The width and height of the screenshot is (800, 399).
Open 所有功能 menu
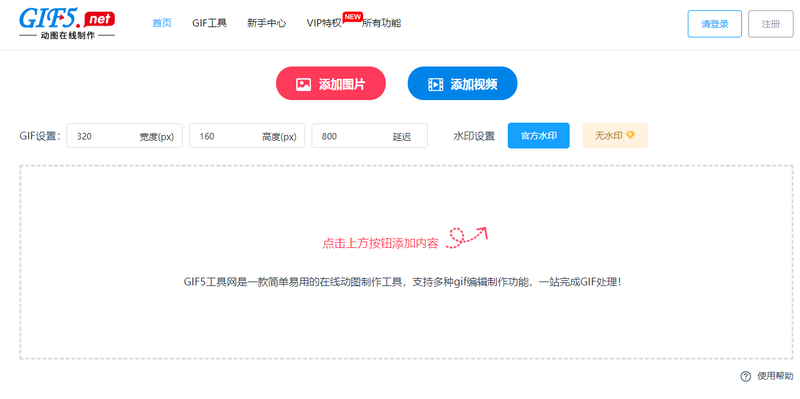pyautogui.click(x=382, y=23)
